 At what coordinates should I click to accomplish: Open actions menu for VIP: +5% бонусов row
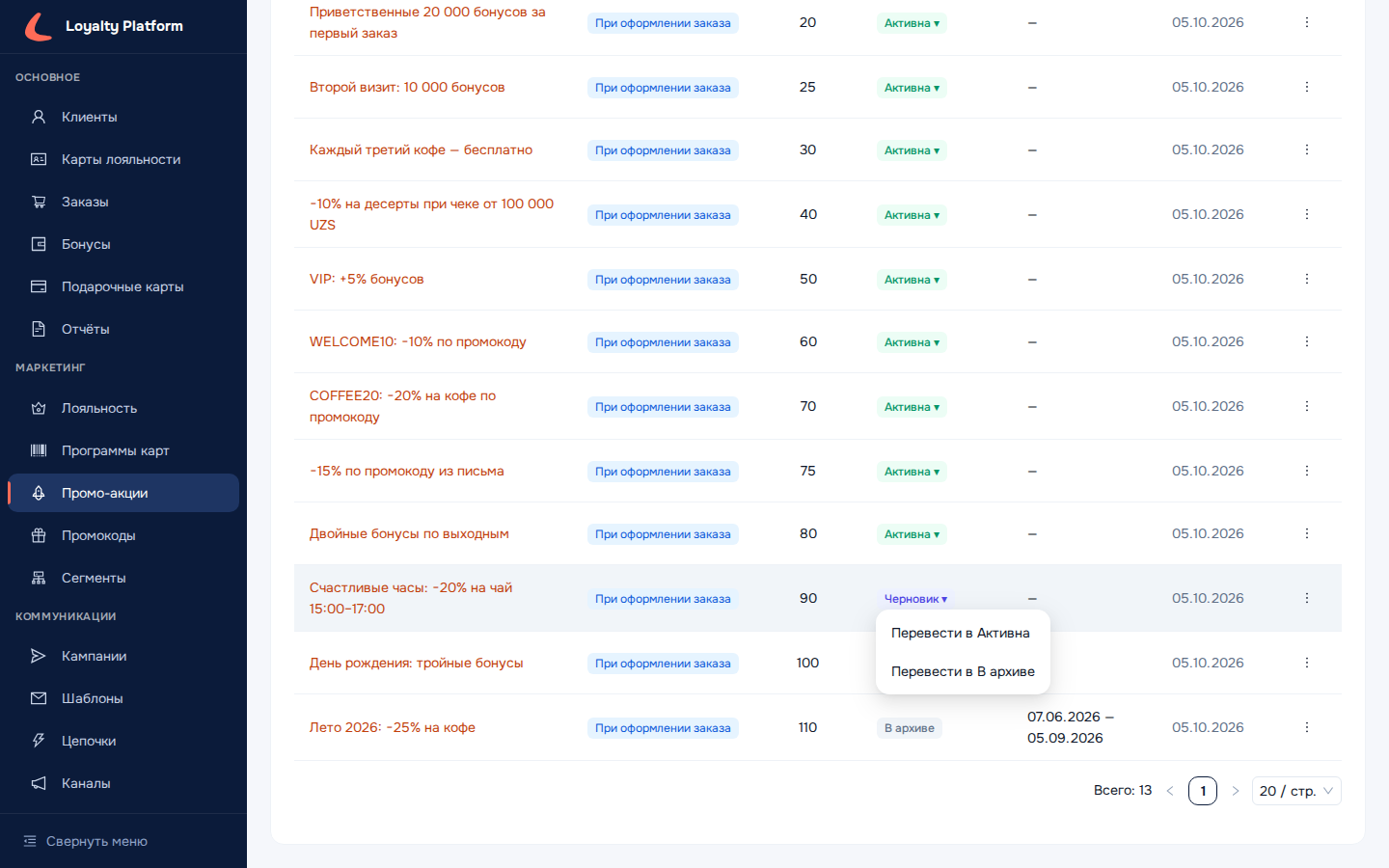point(1307,279)
